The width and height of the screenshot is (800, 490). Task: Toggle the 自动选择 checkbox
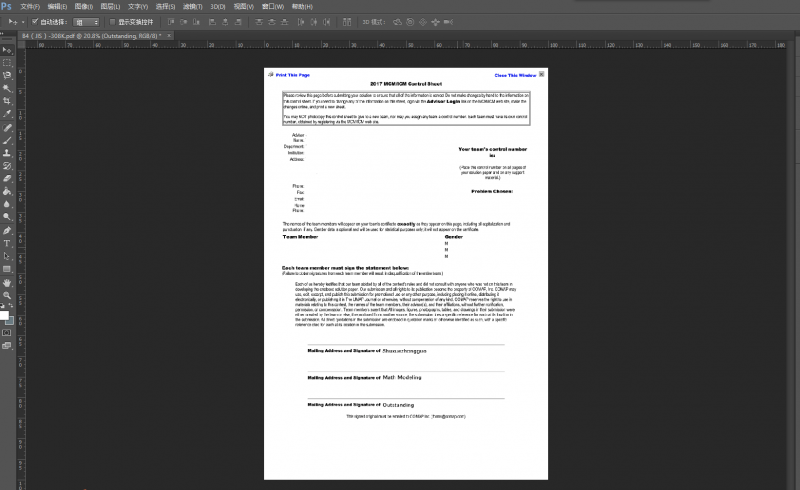click(x=36, y=20)
